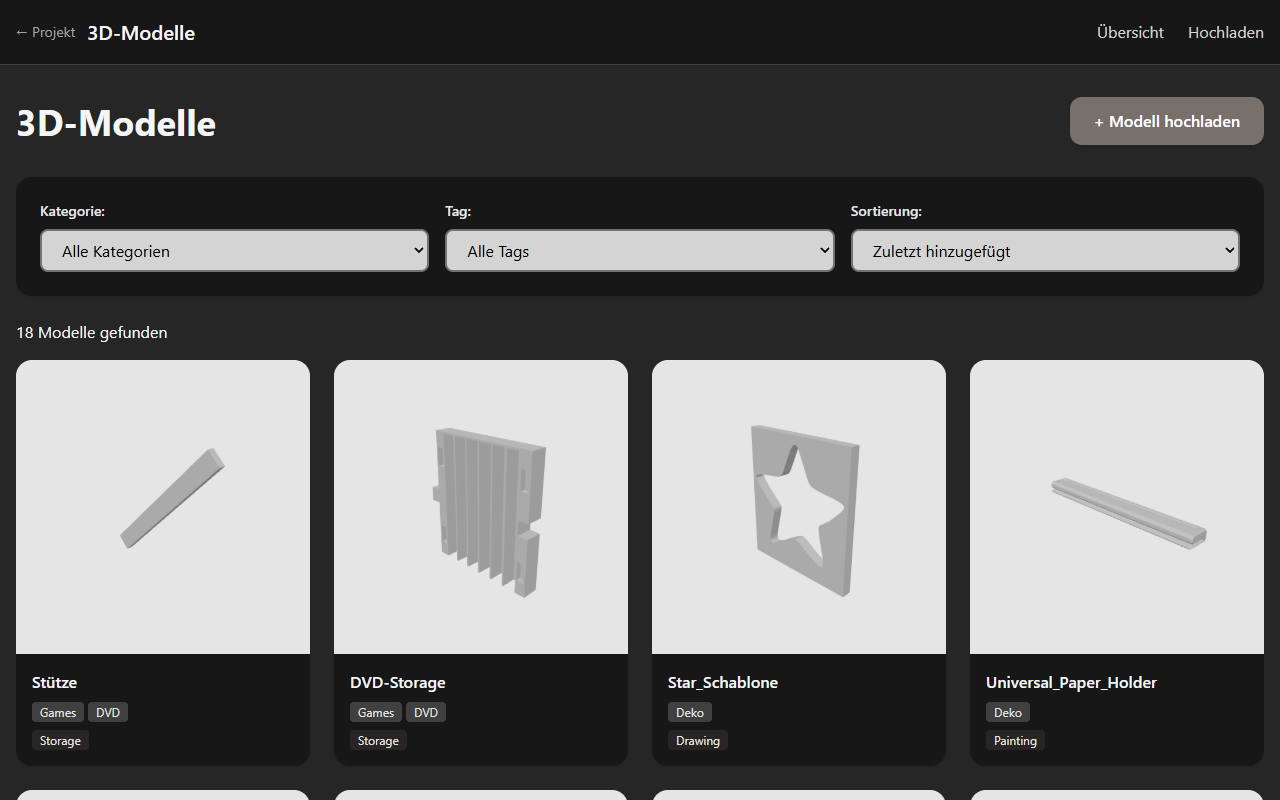Click the 18 Modelle gefunden count

(x=92, y=332)
